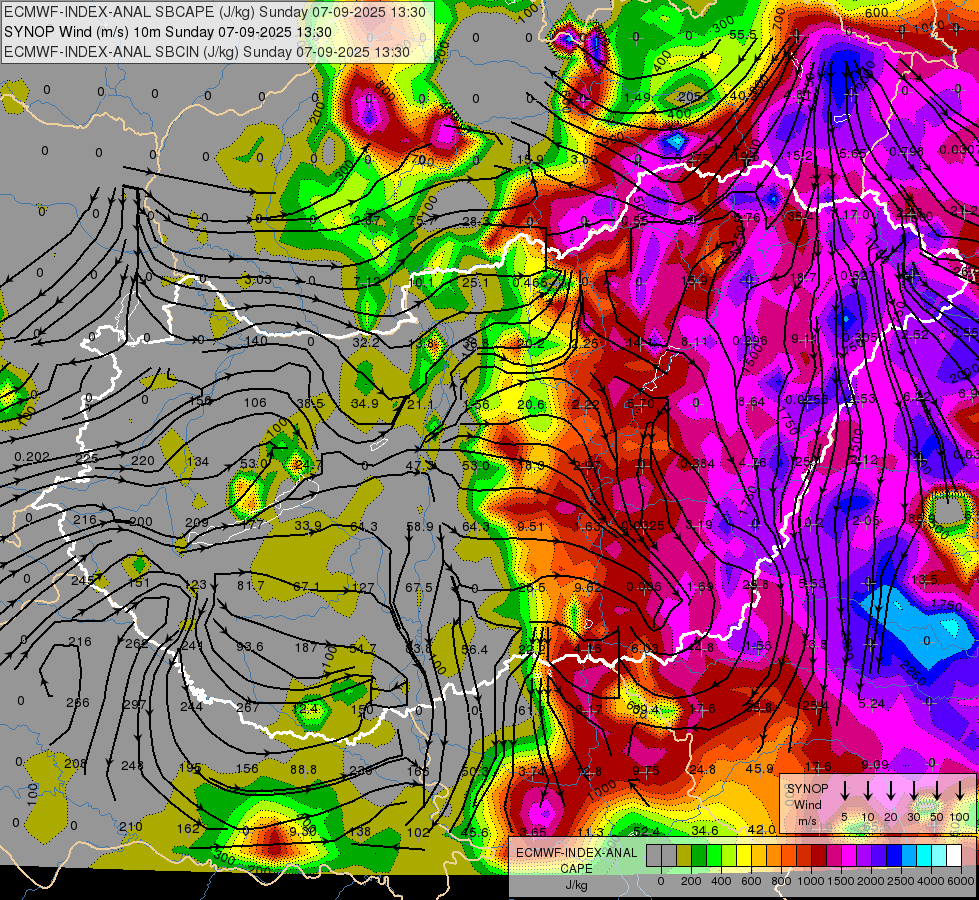Click the wind arrow above 10 in SYNOP legend
This screenshot has height=900, width=979.
[x=868, y=792]
